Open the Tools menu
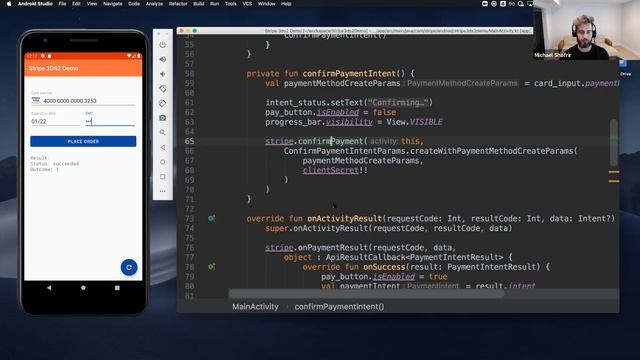Screen dimensions: 640x360 231,4
